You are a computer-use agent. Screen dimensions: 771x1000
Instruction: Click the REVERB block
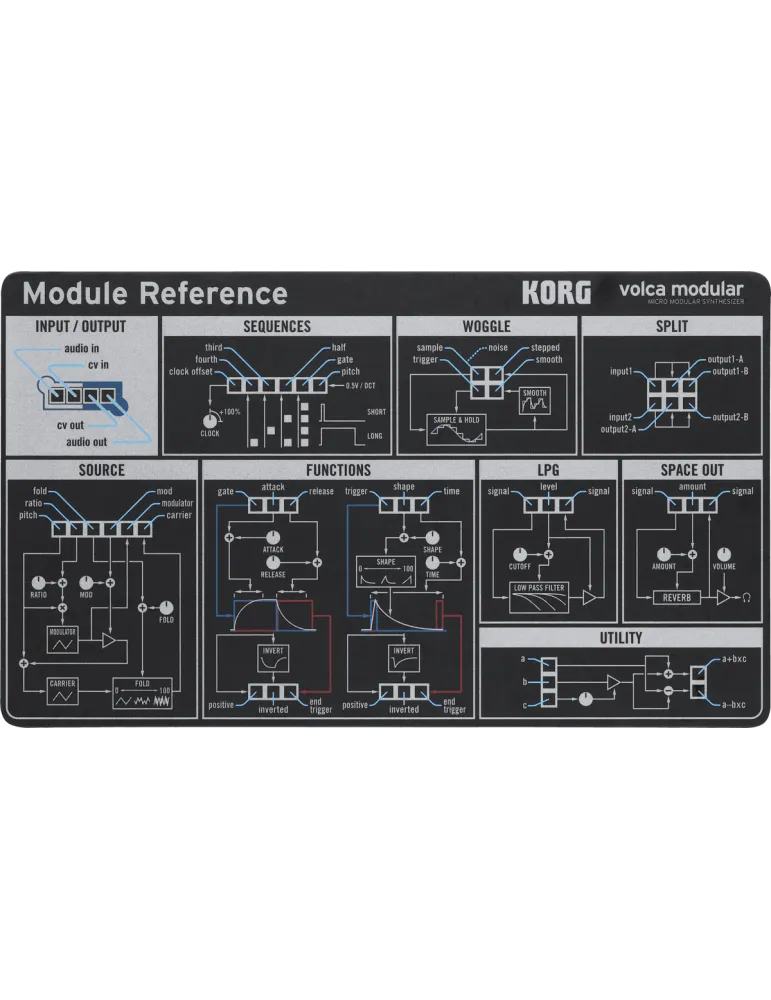click(677, 598)
